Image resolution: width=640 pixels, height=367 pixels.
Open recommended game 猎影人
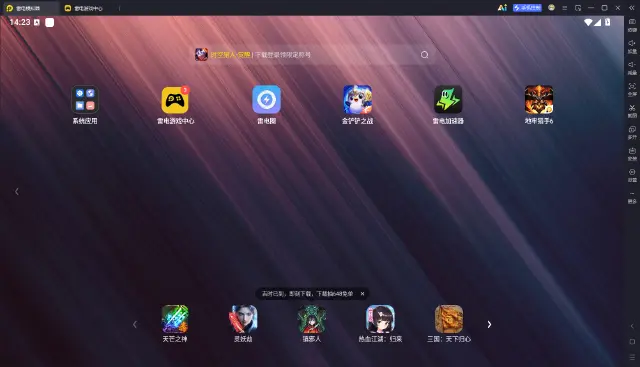[x=312, y=319]
